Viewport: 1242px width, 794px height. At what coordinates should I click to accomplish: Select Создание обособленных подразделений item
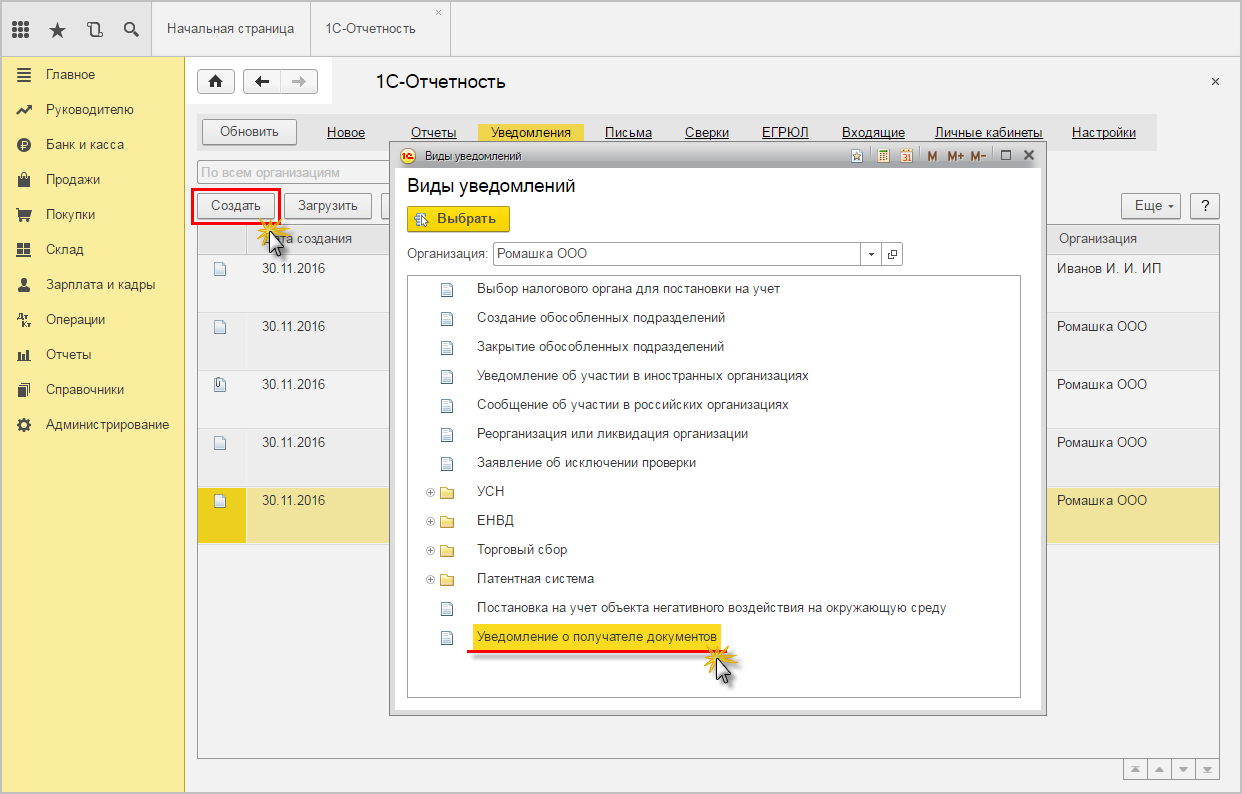click(601, 318)
